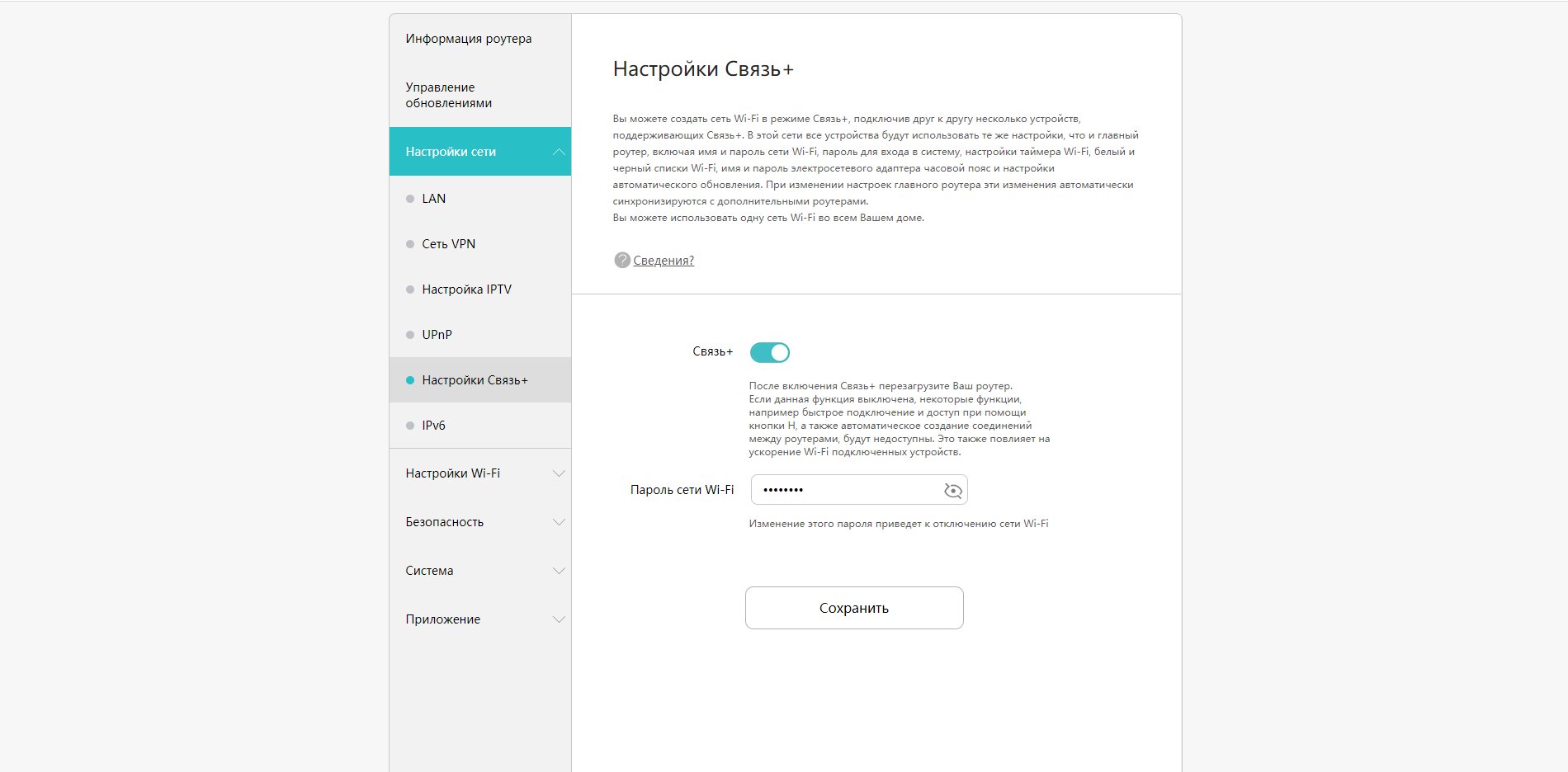Click the Настройки сети header label
Screen dimensions: 1568x772
pos(451,152)
